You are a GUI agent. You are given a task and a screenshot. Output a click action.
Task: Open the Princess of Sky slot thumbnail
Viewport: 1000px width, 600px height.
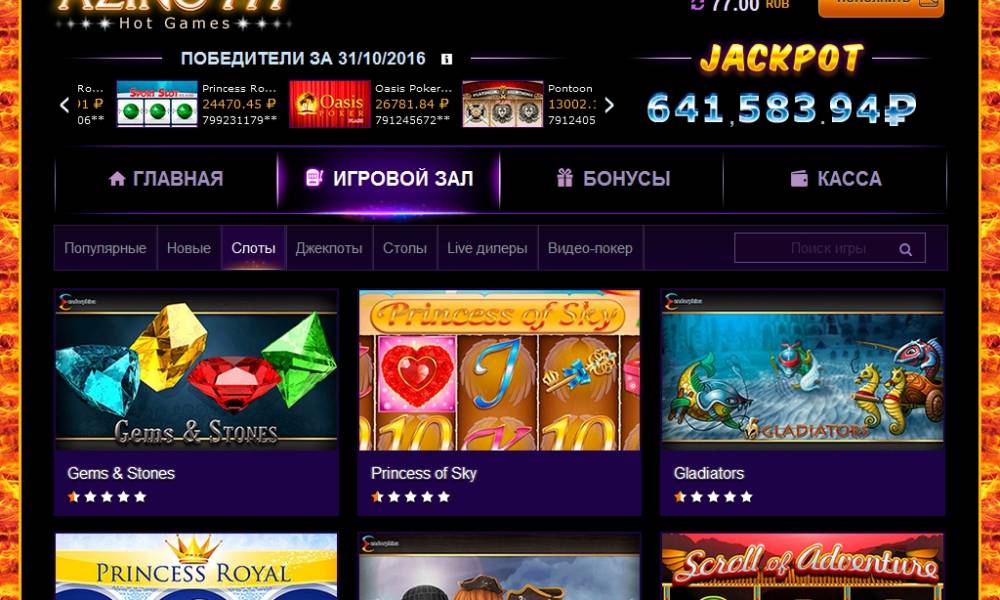point(499,370)
